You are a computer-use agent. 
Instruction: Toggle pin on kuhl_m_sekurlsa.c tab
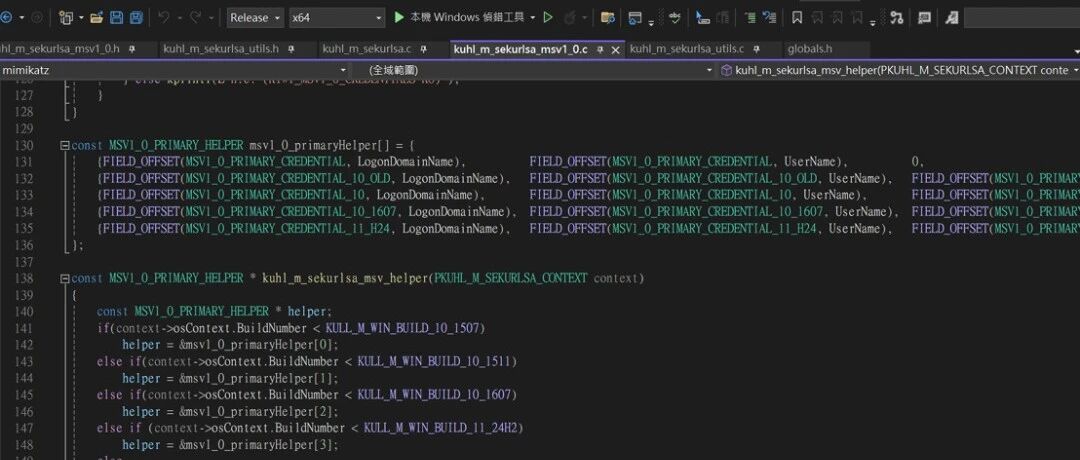click(x=424, y=50)
